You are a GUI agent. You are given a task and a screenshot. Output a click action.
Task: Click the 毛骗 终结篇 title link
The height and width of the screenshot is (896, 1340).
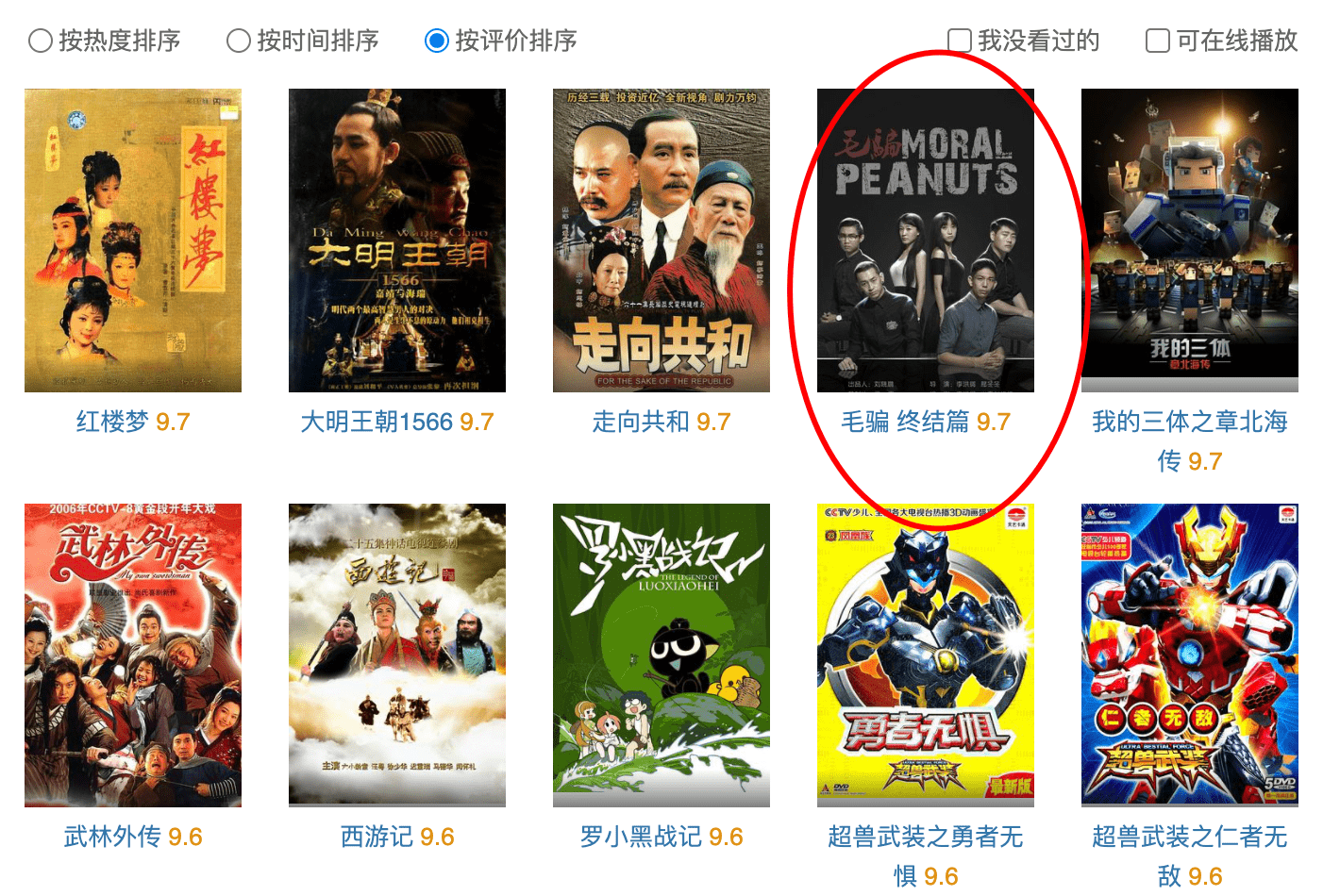(905, 422)
